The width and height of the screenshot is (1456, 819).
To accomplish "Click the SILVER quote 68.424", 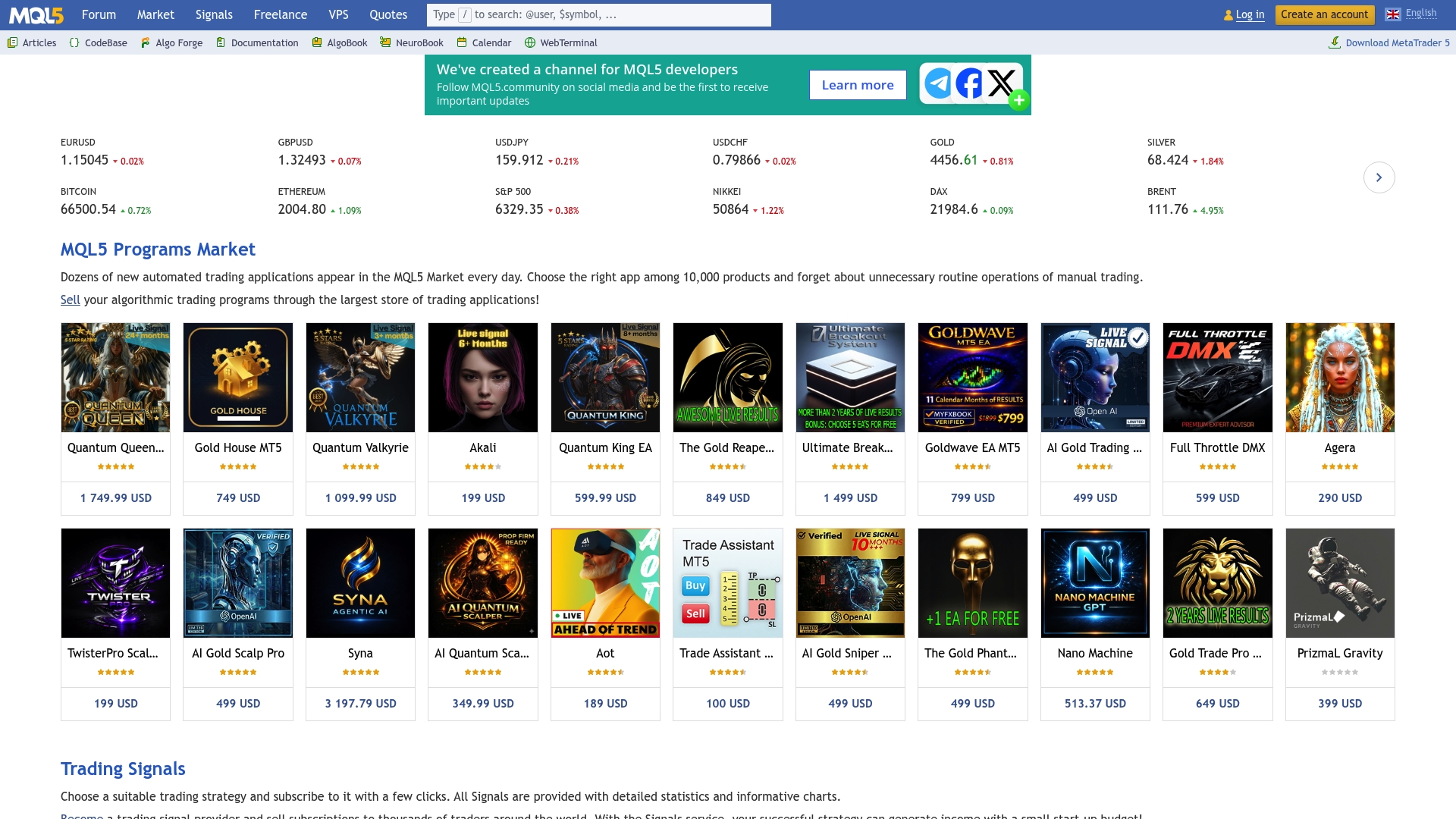I will (1168, 160).
